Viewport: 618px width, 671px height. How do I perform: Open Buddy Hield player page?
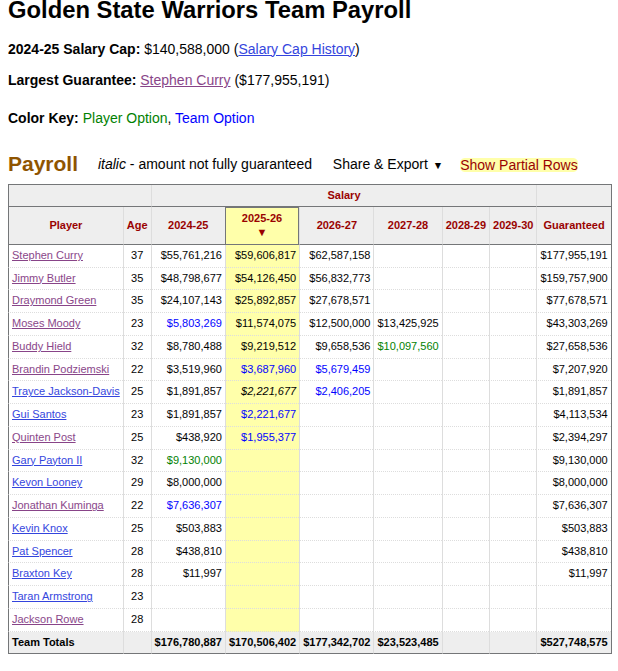42,346
